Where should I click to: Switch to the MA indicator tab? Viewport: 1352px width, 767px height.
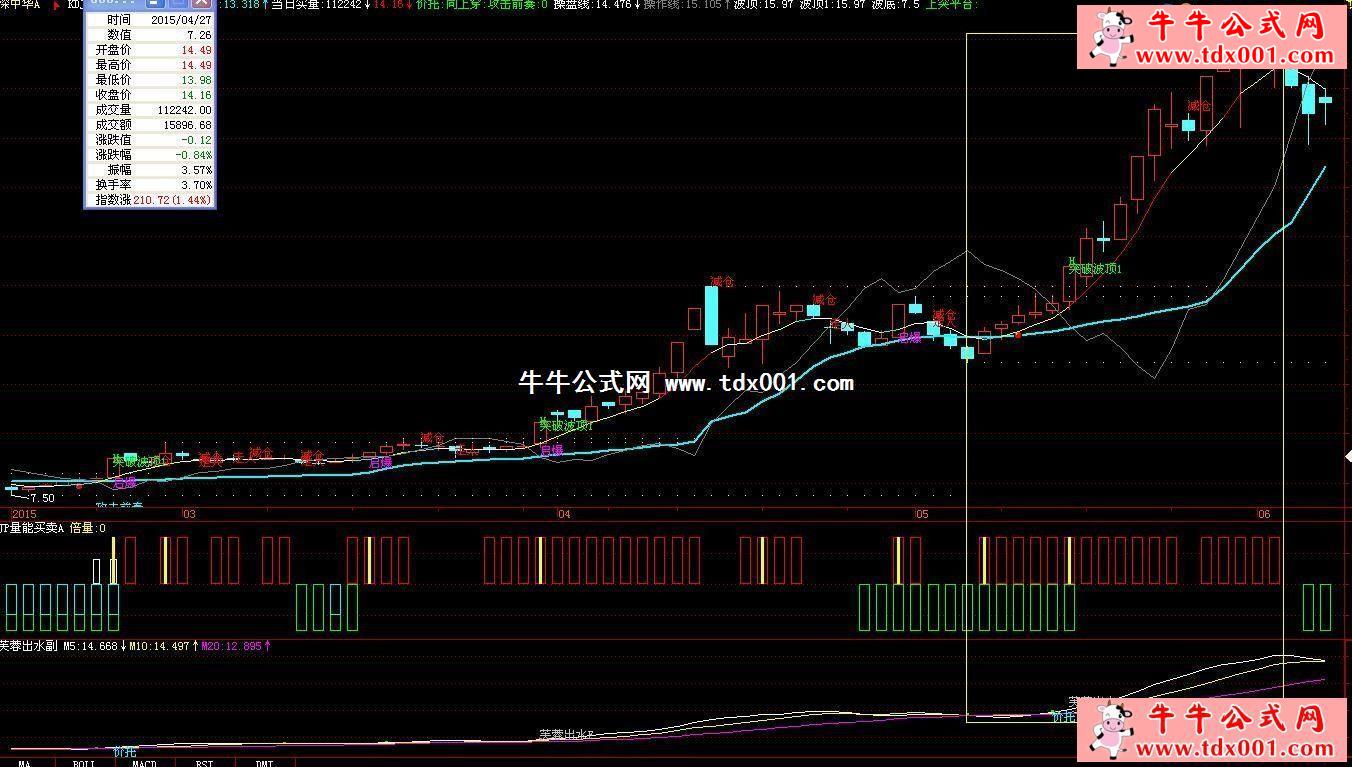[x=25, y=762]
